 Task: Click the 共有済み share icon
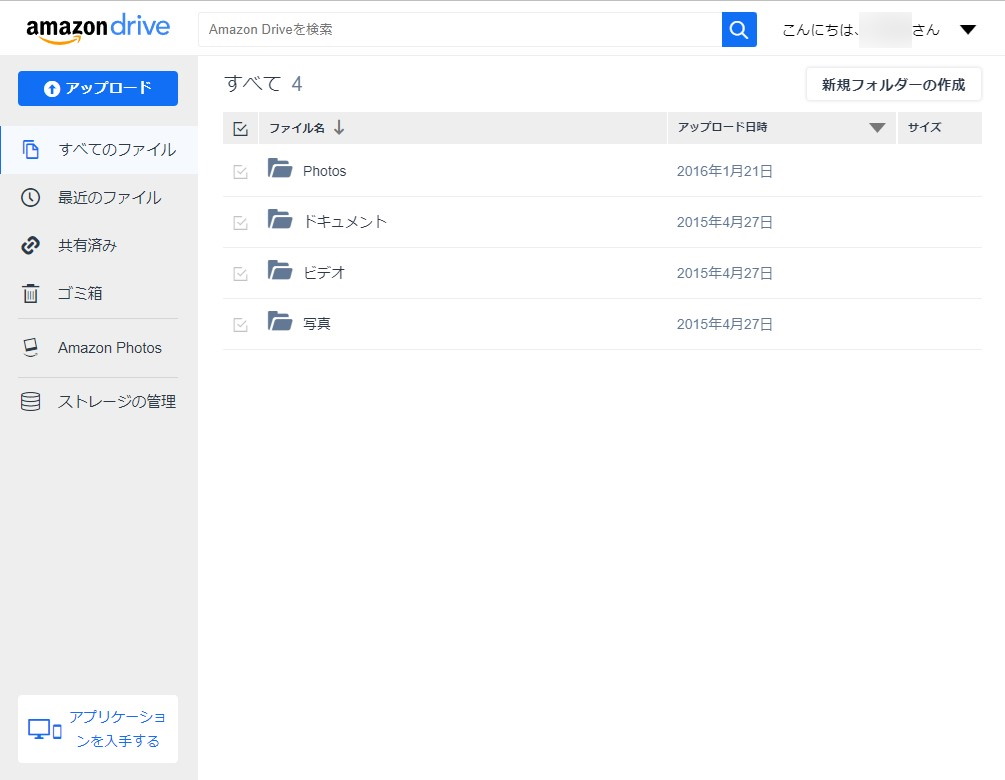[29, 245]
